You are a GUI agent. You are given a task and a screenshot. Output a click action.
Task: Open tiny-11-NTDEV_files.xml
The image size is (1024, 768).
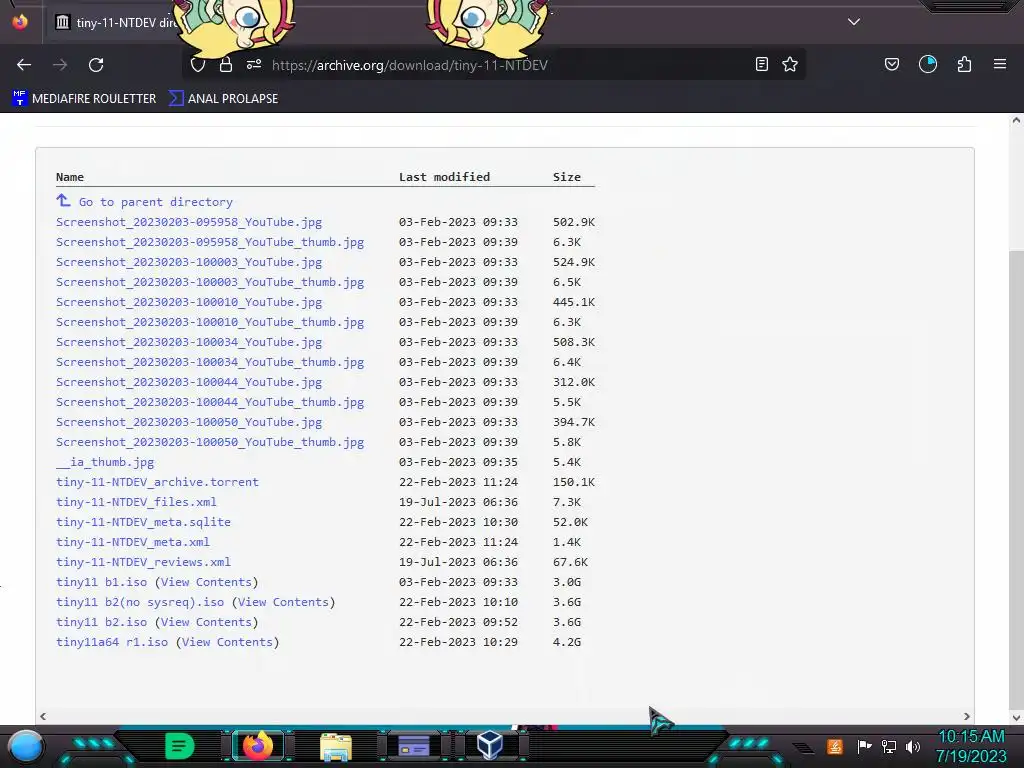point(136,502)
